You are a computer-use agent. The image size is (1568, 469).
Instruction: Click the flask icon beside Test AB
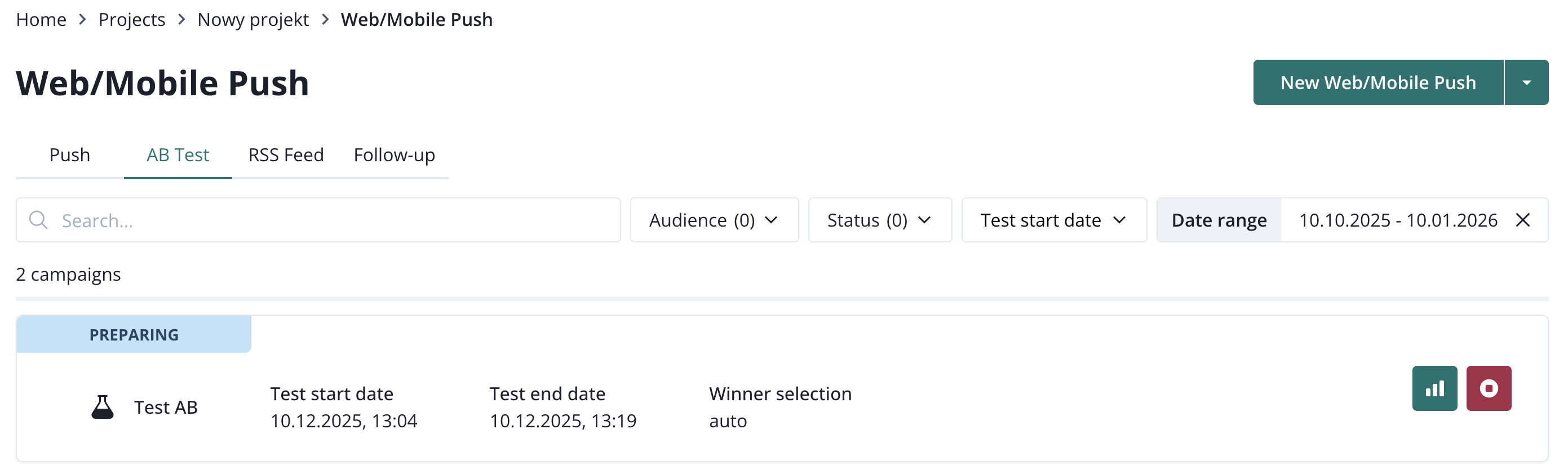(102, 407)
